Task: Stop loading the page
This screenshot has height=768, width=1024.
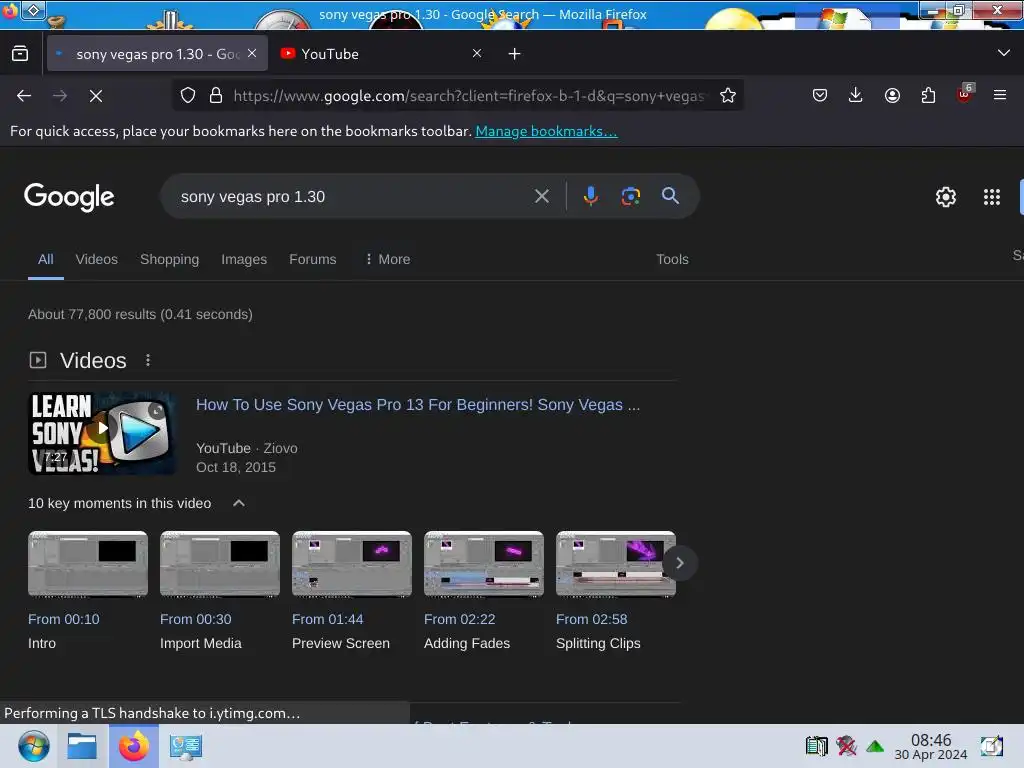Action: (x=96, y=96)
